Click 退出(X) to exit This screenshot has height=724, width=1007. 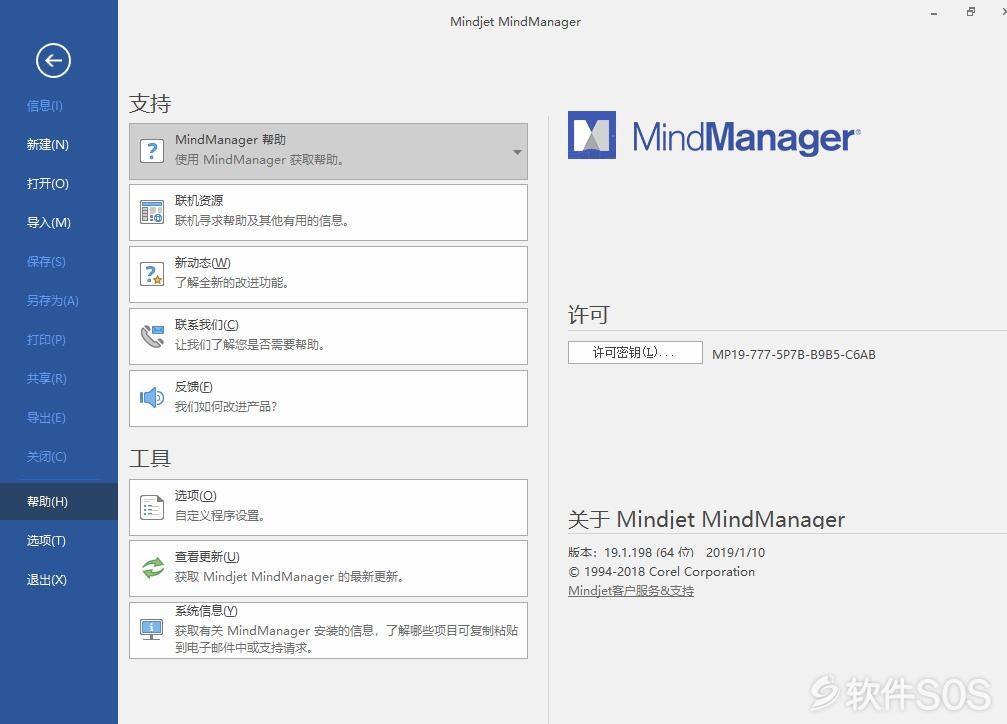click(47, 580)
